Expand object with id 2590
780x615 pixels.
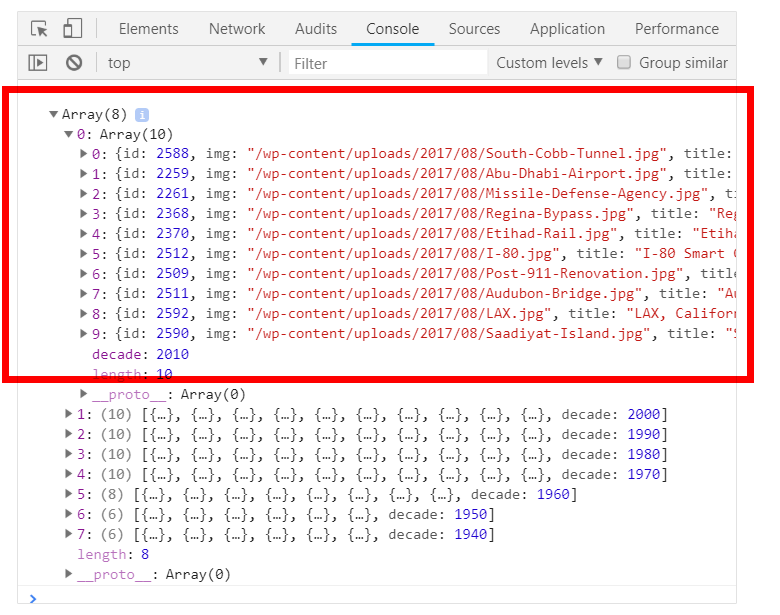click(x=84, y=333)
